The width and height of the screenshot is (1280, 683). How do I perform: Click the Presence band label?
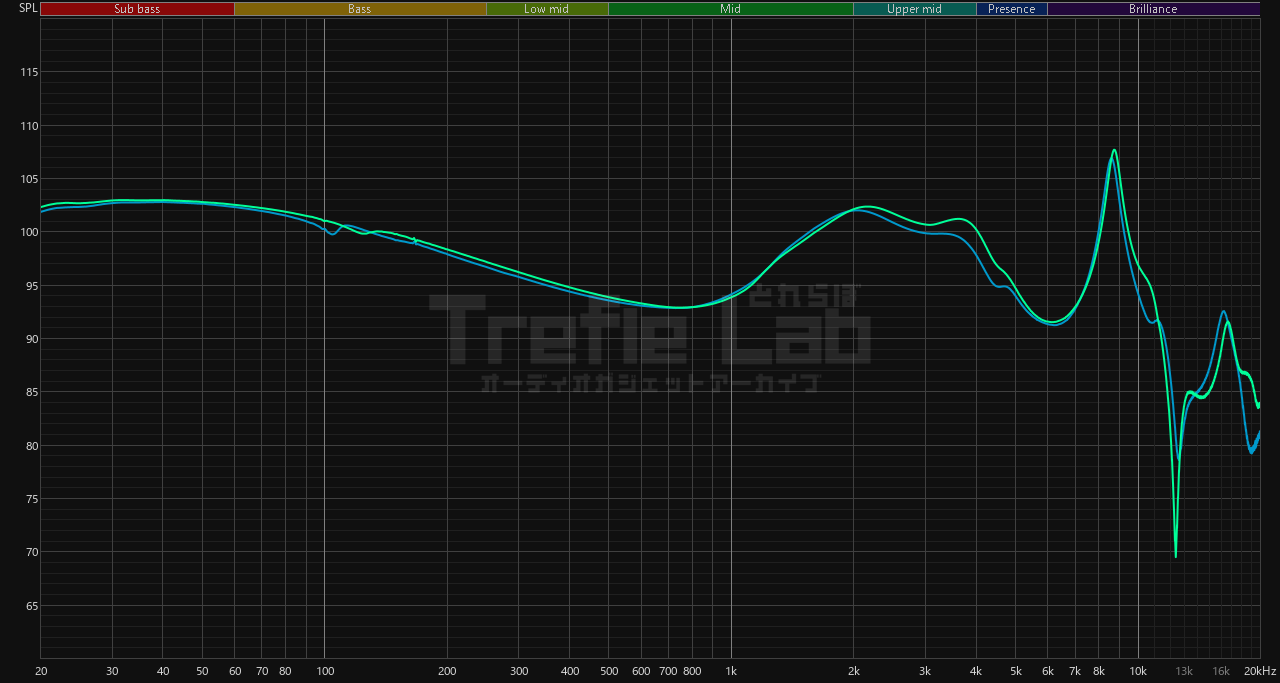[x=1012, y=9]
